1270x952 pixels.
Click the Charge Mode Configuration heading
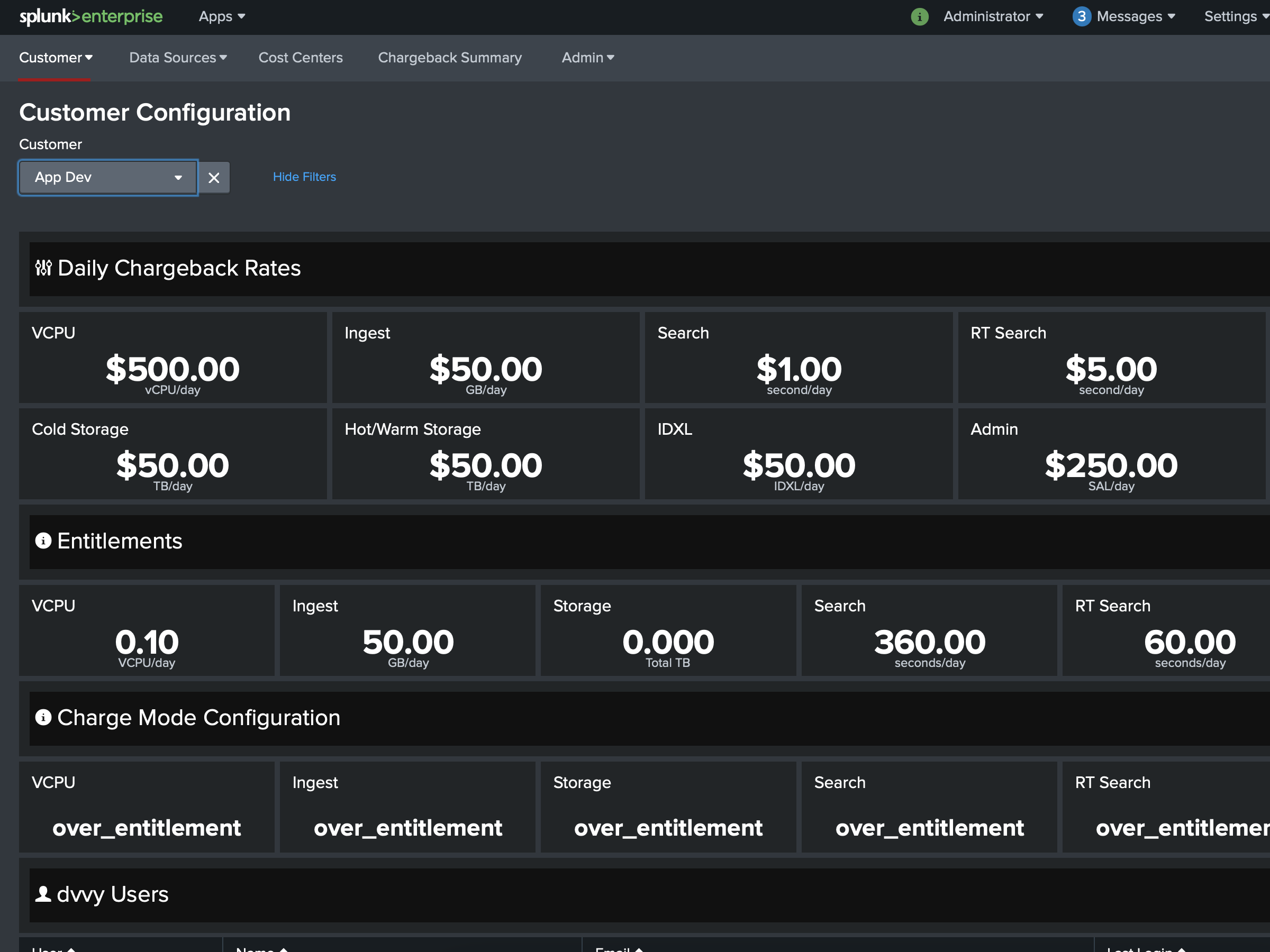click(198, 718)
